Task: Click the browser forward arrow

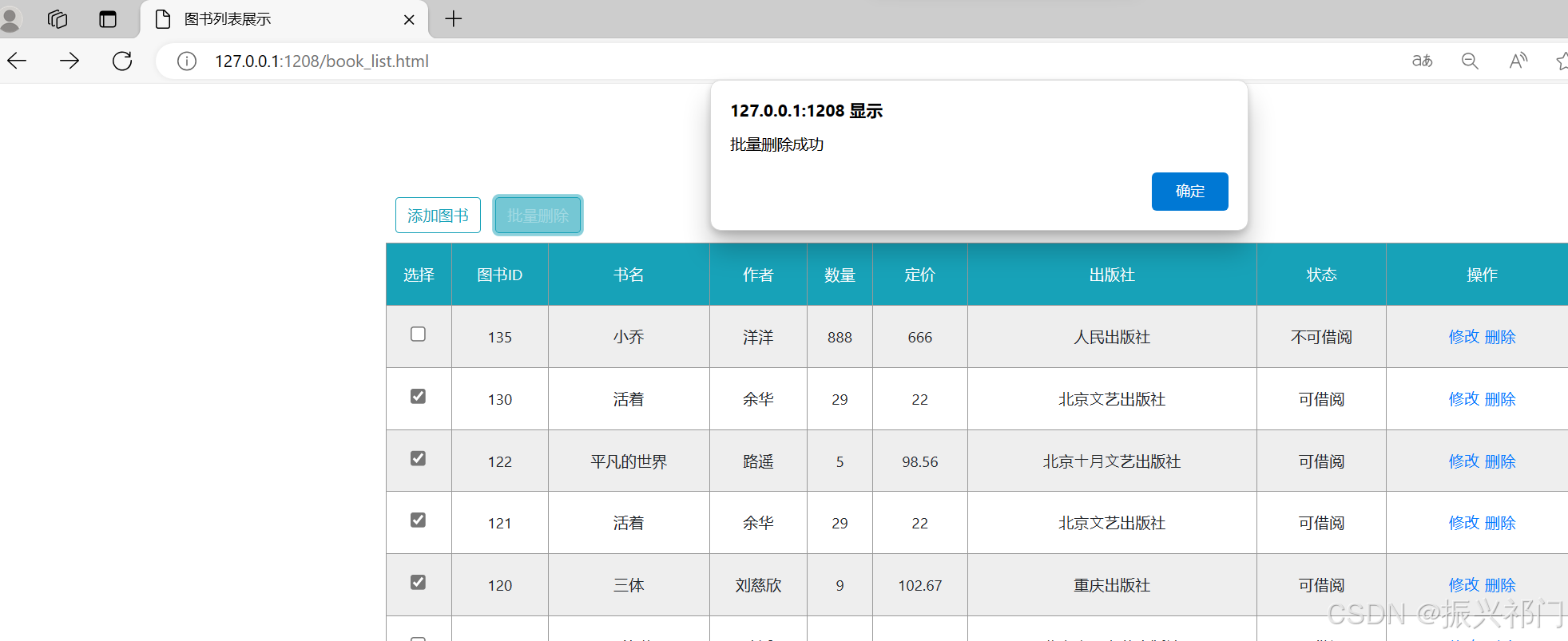Action: (x=69, y=61)
